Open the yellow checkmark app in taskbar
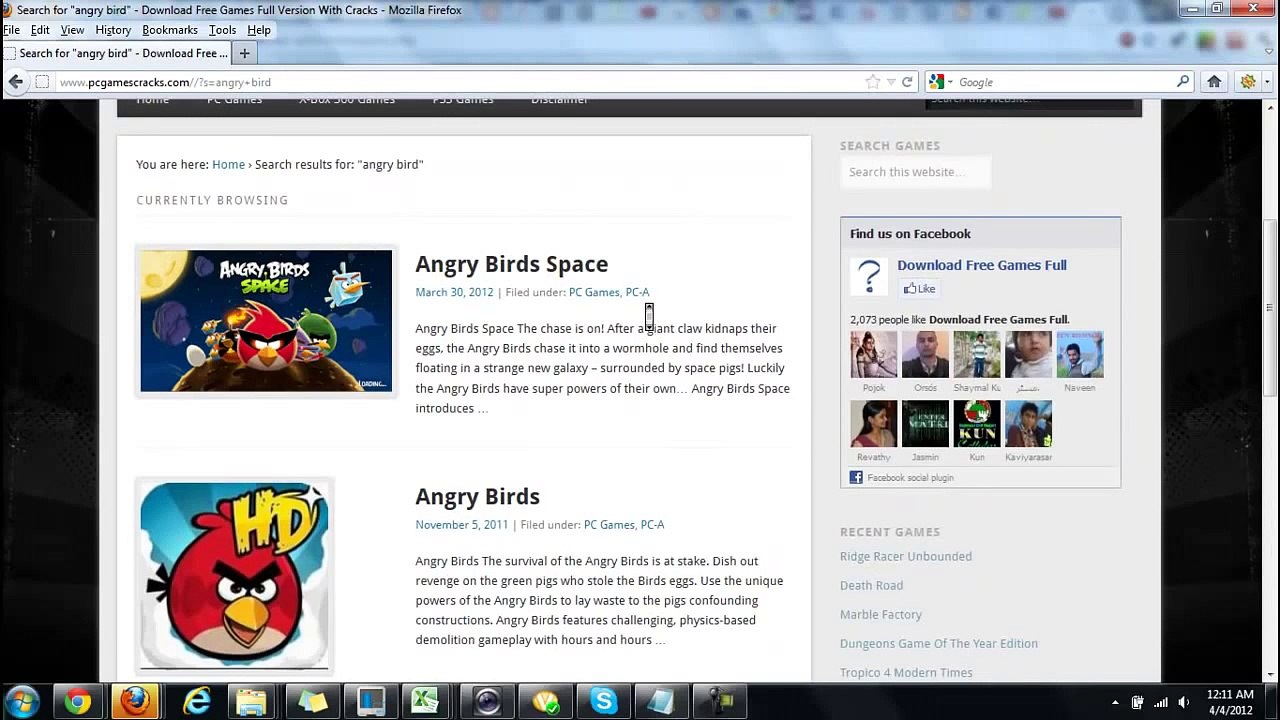This screenshot has height=720, width=1280. pyautogui.click(x=546, y=702)
